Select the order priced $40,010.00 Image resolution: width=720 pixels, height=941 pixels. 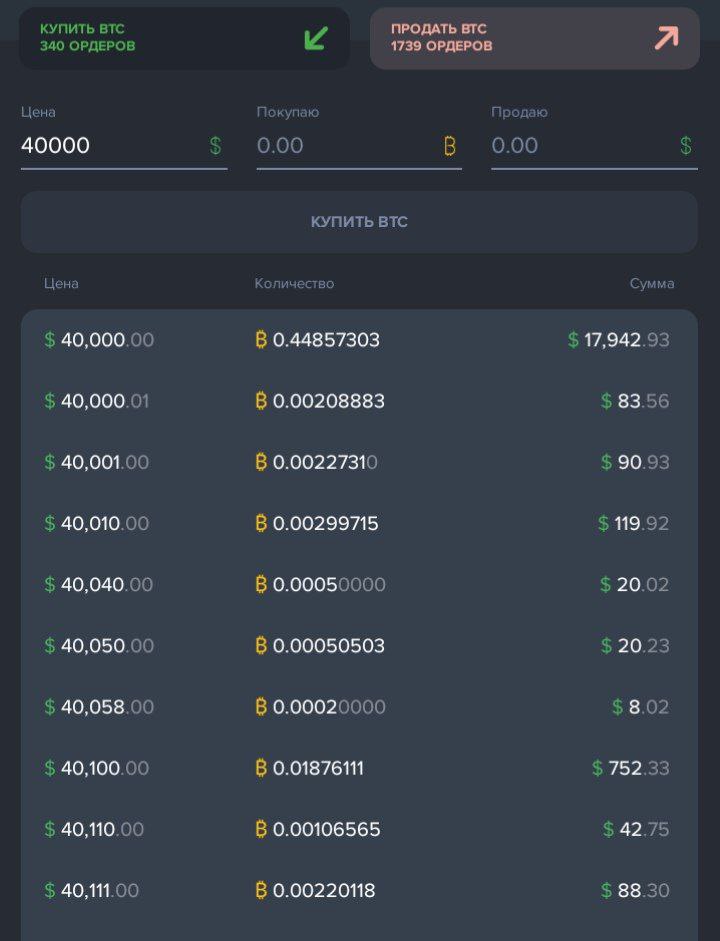point(359,523)
